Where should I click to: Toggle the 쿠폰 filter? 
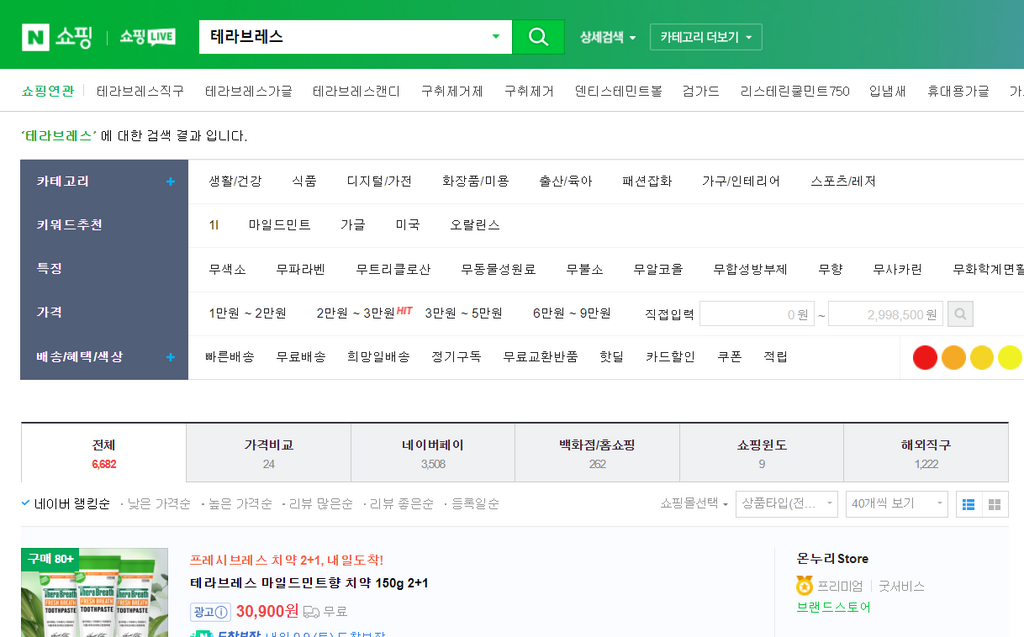[x=729, y=357]
